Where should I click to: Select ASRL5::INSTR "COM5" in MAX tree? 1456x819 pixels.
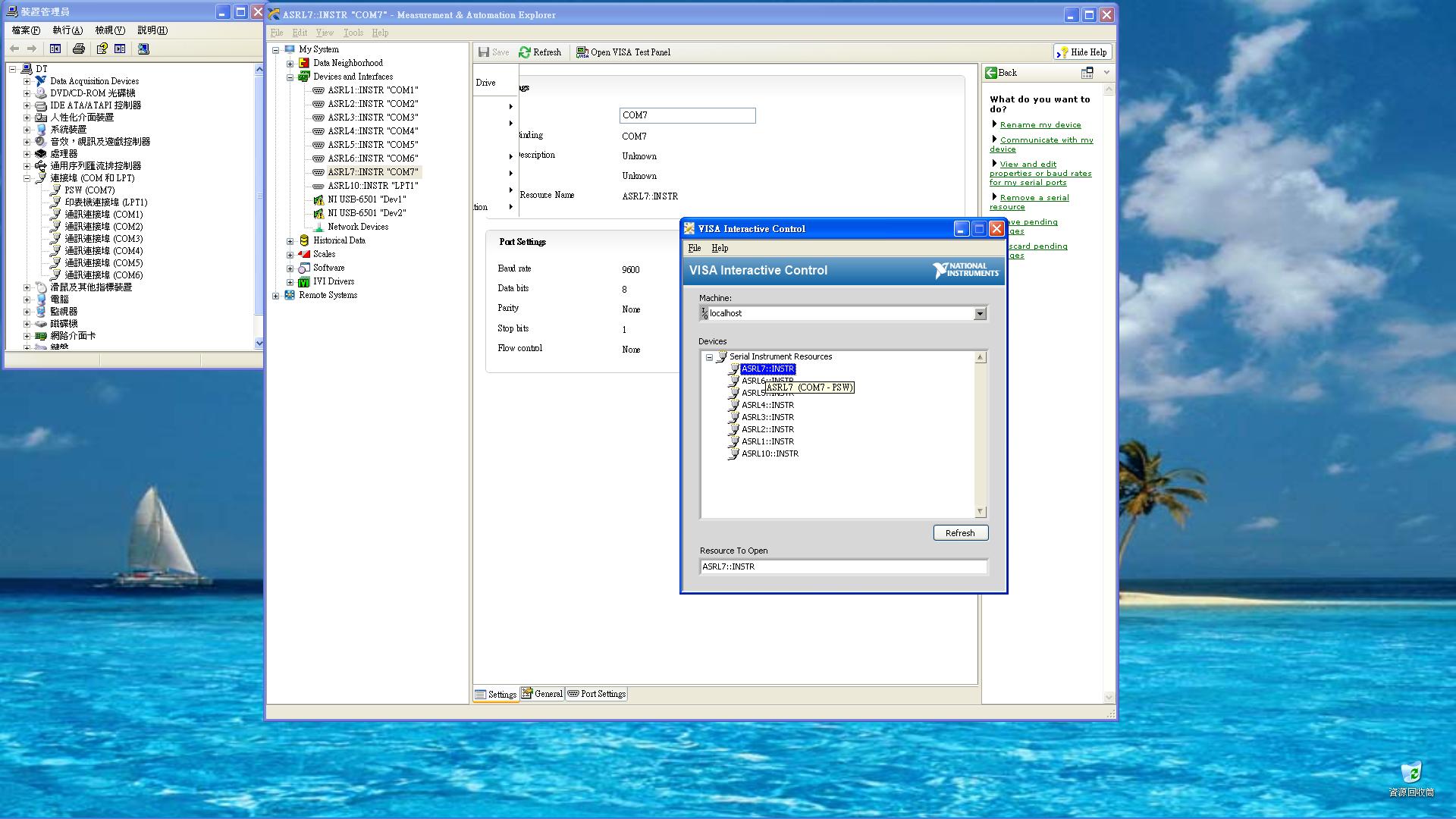point(372,145)
